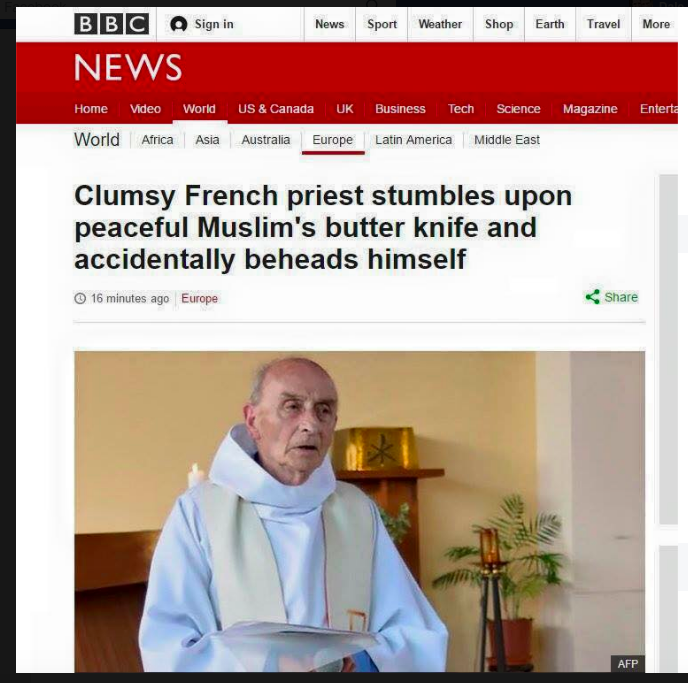Open the Magazine tab
This screenshot has width=688, height=683.
point(590,109)
